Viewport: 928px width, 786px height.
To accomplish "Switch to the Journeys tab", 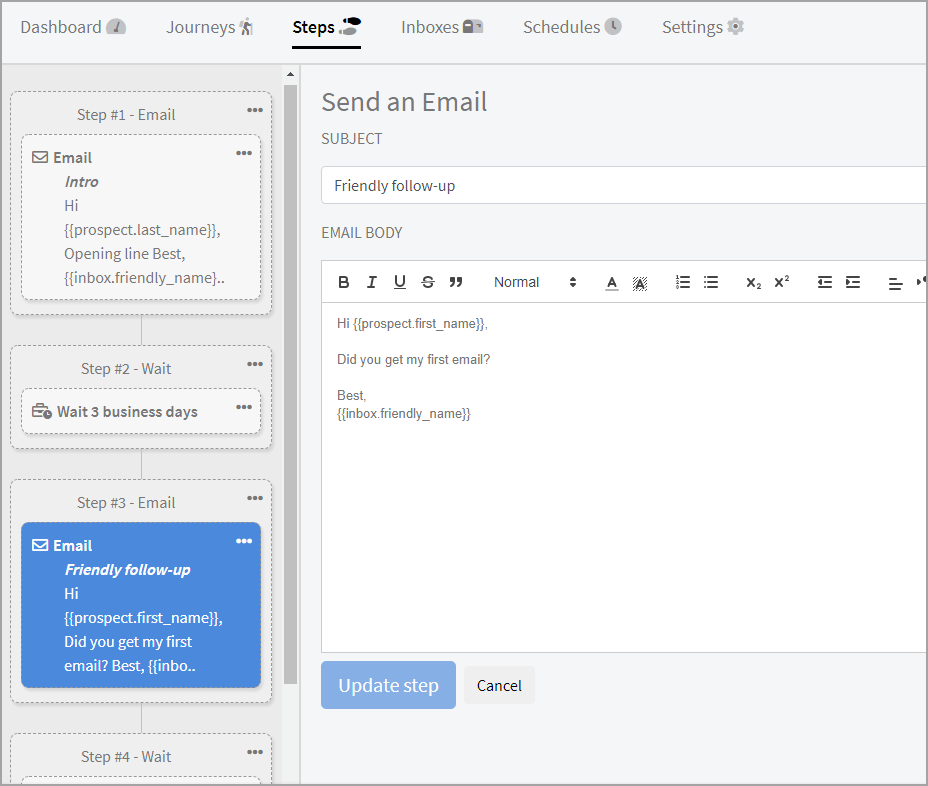I will coord(209,27).
